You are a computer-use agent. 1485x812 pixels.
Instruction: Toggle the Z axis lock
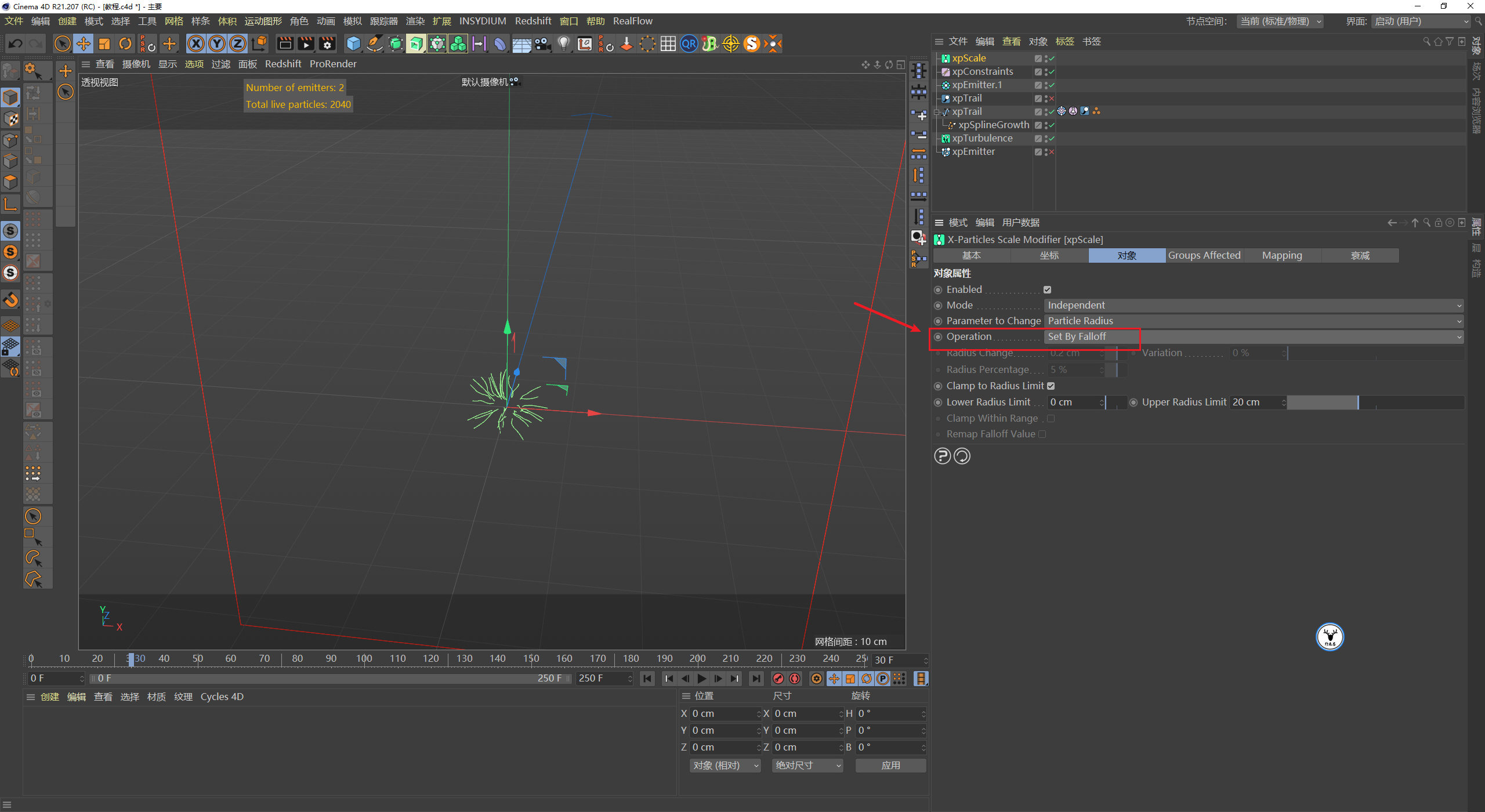click(x=238, y=43)
